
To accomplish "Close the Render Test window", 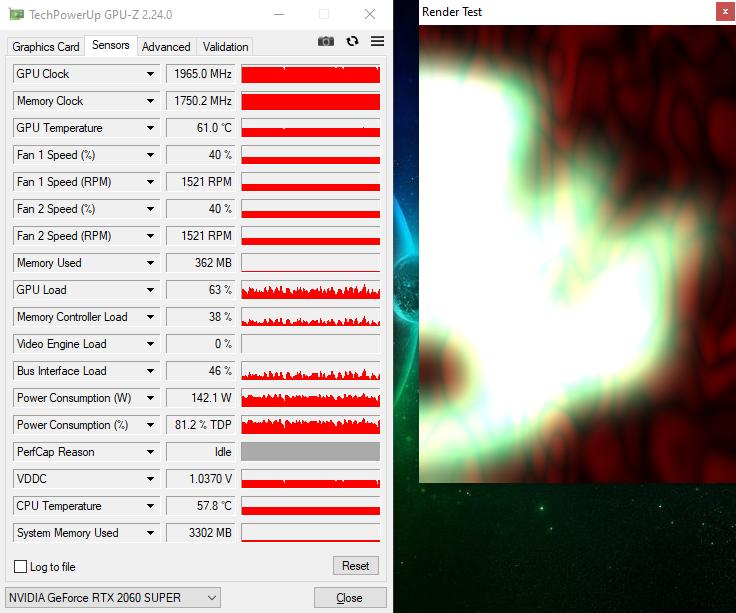I will pyautogui.click(x=724, y=12).
